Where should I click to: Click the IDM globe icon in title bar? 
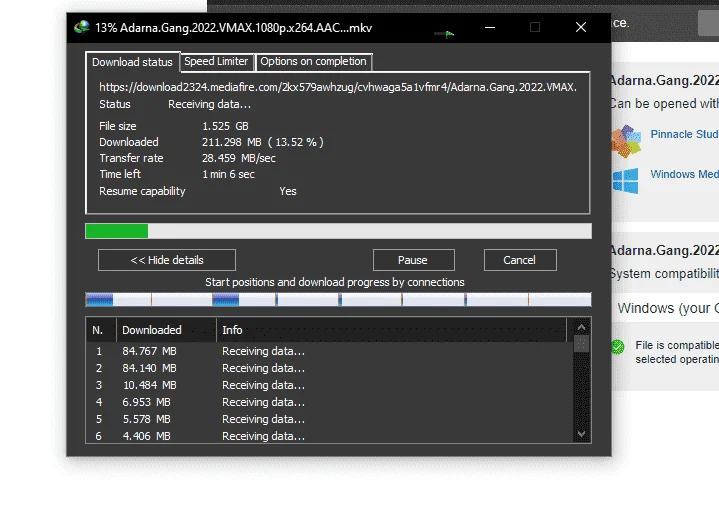tap(82, 28)
